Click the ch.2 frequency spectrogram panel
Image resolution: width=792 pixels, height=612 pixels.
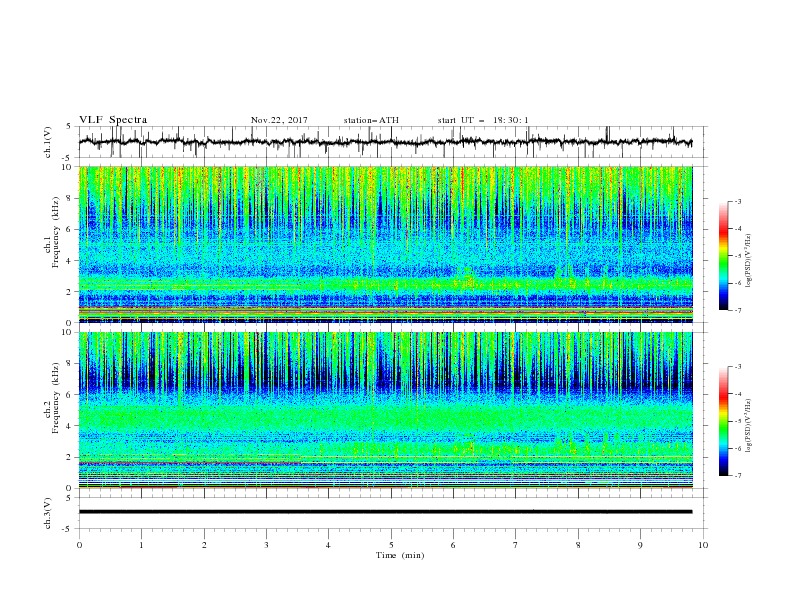coord(385,410)
